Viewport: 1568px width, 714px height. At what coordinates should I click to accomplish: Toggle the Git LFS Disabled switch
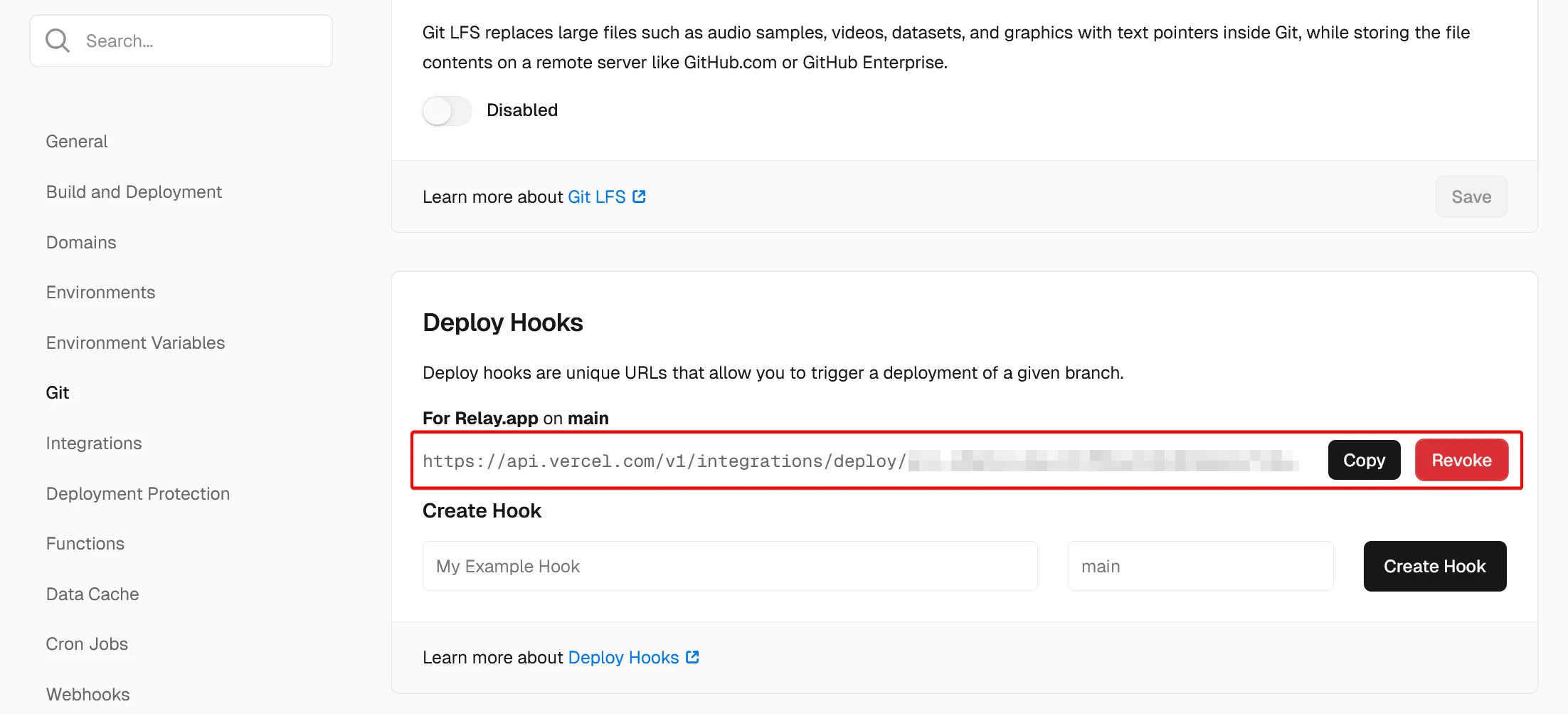tap(447, 110)
